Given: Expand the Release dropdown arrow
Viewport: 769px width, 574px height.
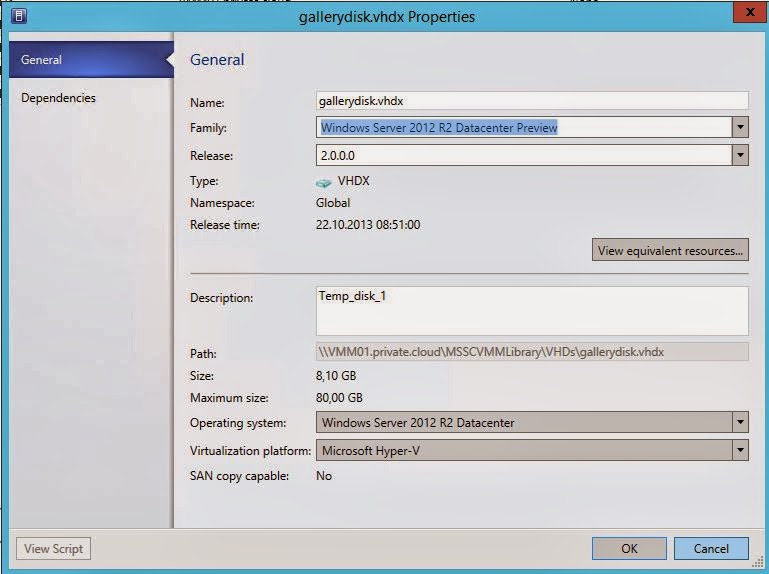Looking at the screenshot, I should (x=740, y=156).
